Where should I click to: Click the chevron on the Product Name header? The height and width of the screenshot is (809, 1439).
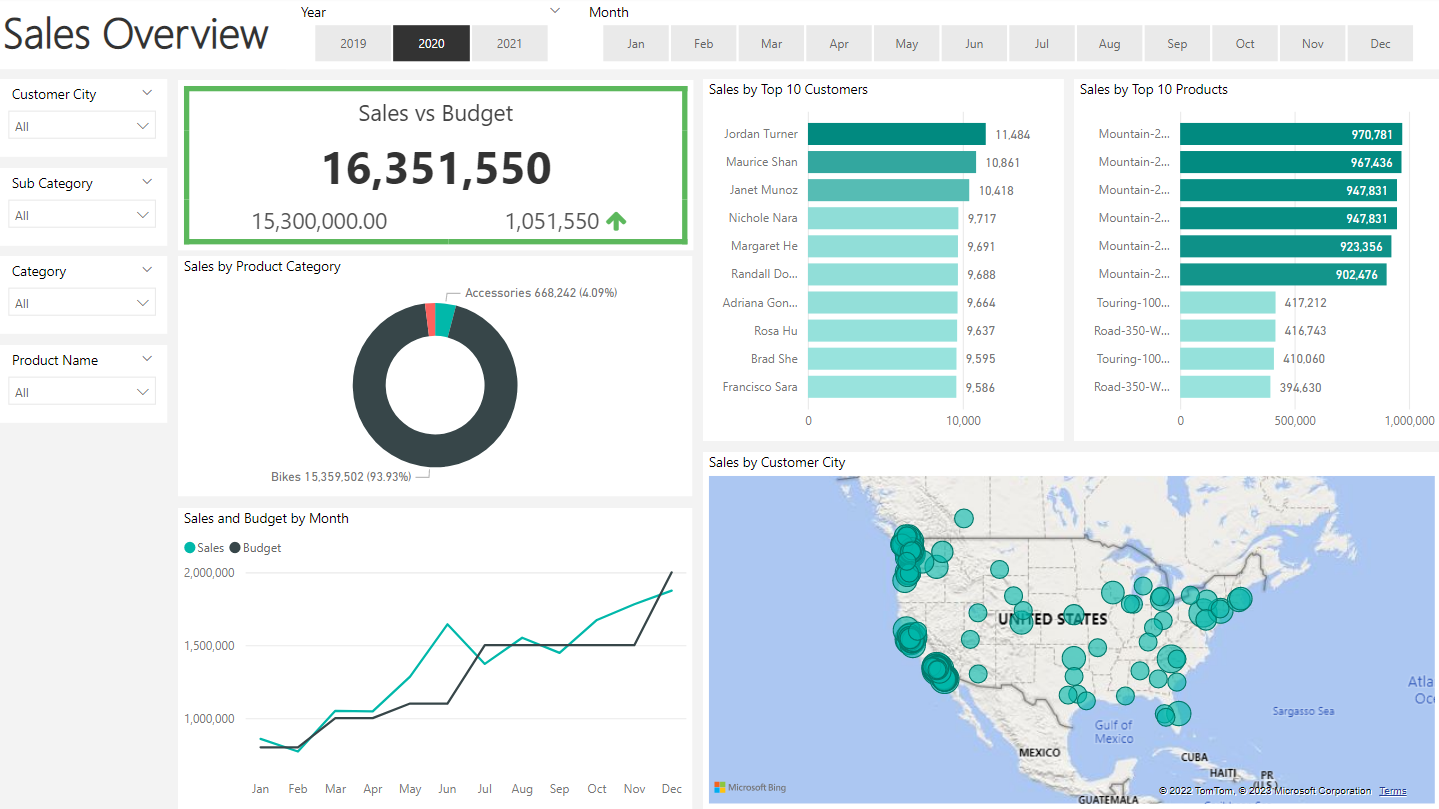[147, 359]
